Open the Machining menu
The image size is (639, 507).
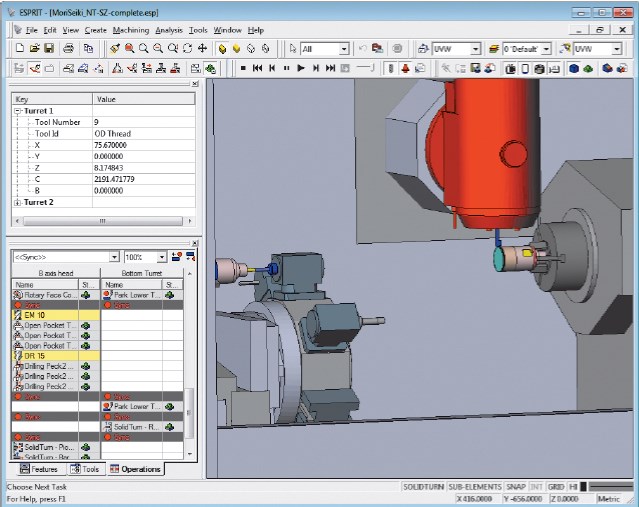[x=130, y=30]
